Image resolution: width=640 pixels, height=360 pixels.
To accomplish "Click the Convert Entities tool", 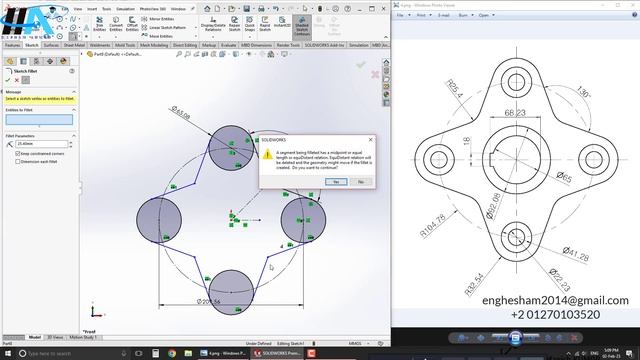I will click(x=116, y=24).
